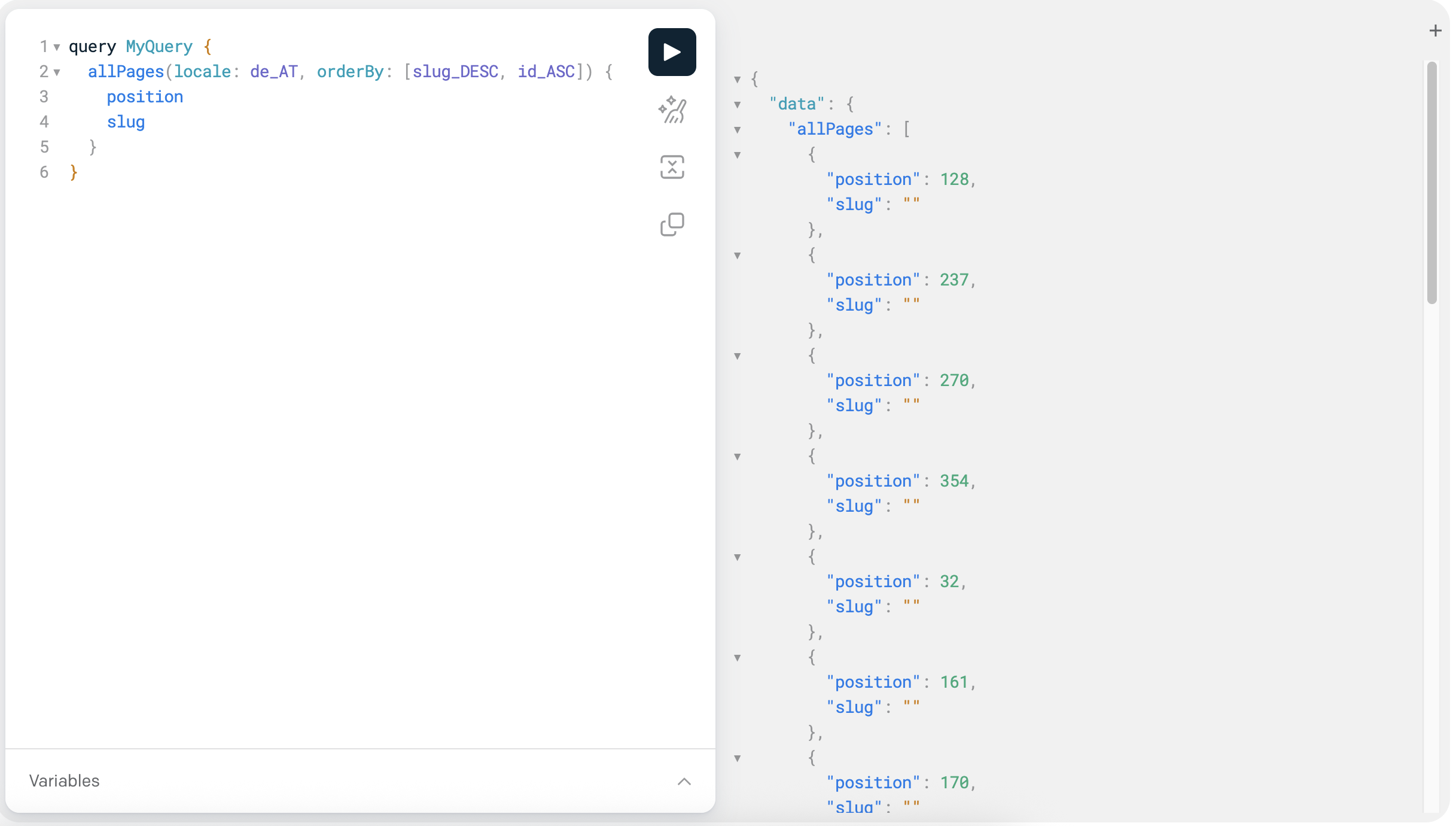The height and width of the screenshot is (826, 1456).
Task: Collapse the query MyQuery fold arrow
Action: coord(57,47)
